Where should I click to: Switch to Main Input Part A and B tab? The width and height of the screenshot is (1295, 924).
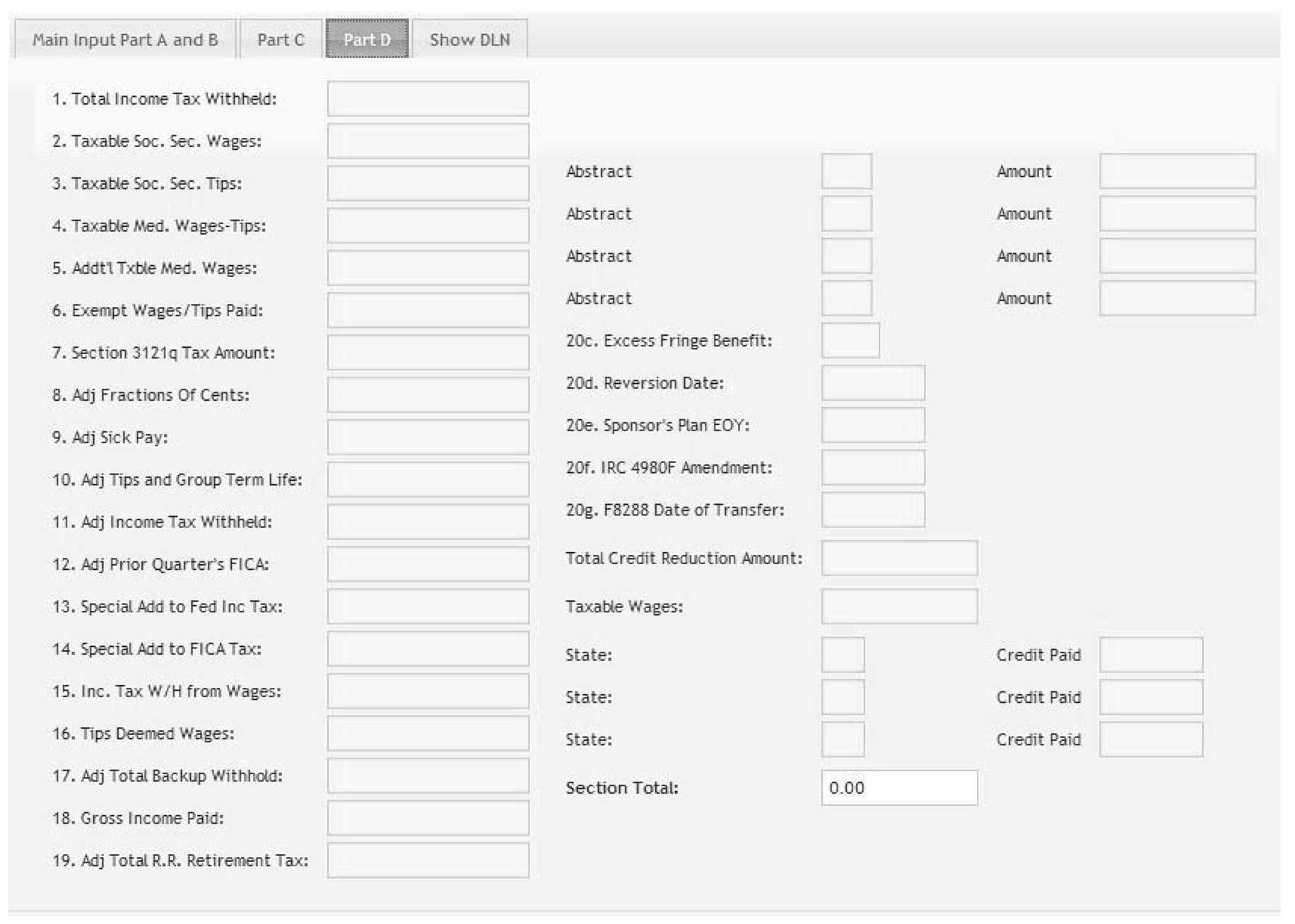pyautogui.click(x=124, y=40)
